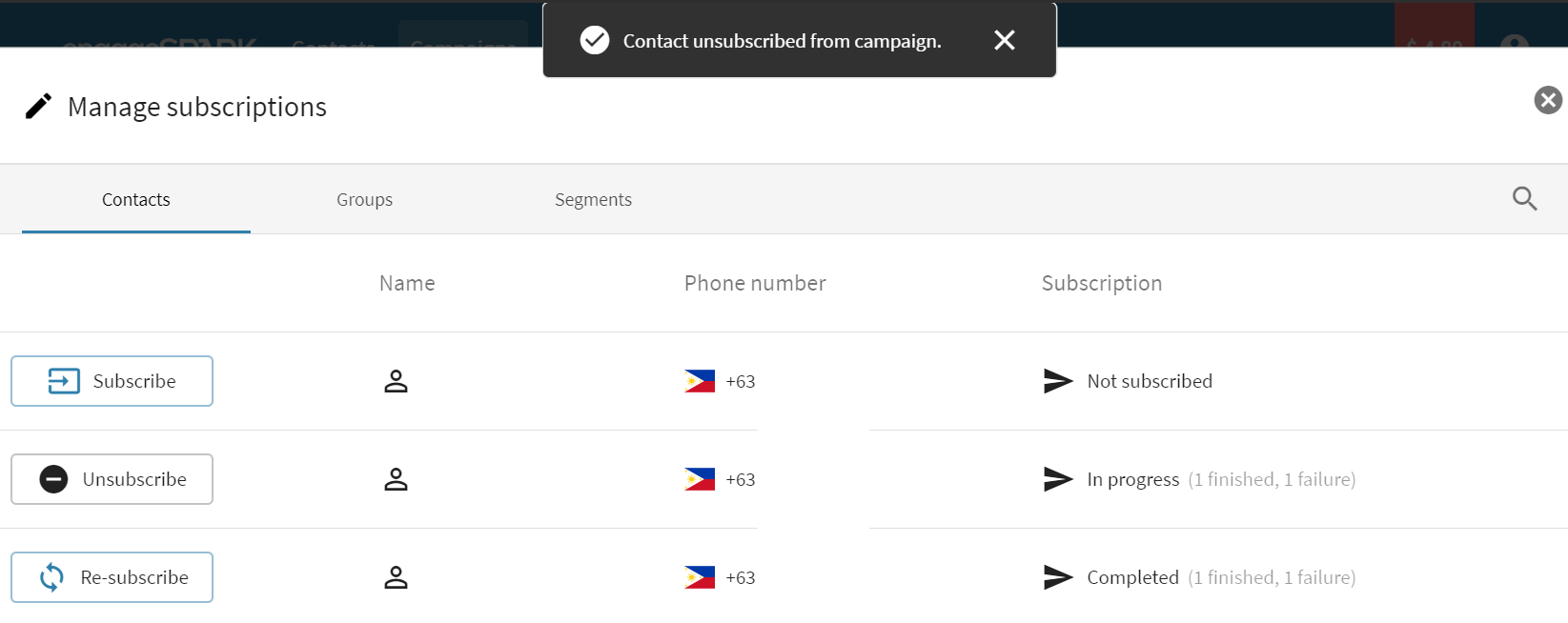This screenshot has width=1568, height=623.
Task: Click the send arrow icon beside Not subscribed
Action: (x=1058, y=381)
